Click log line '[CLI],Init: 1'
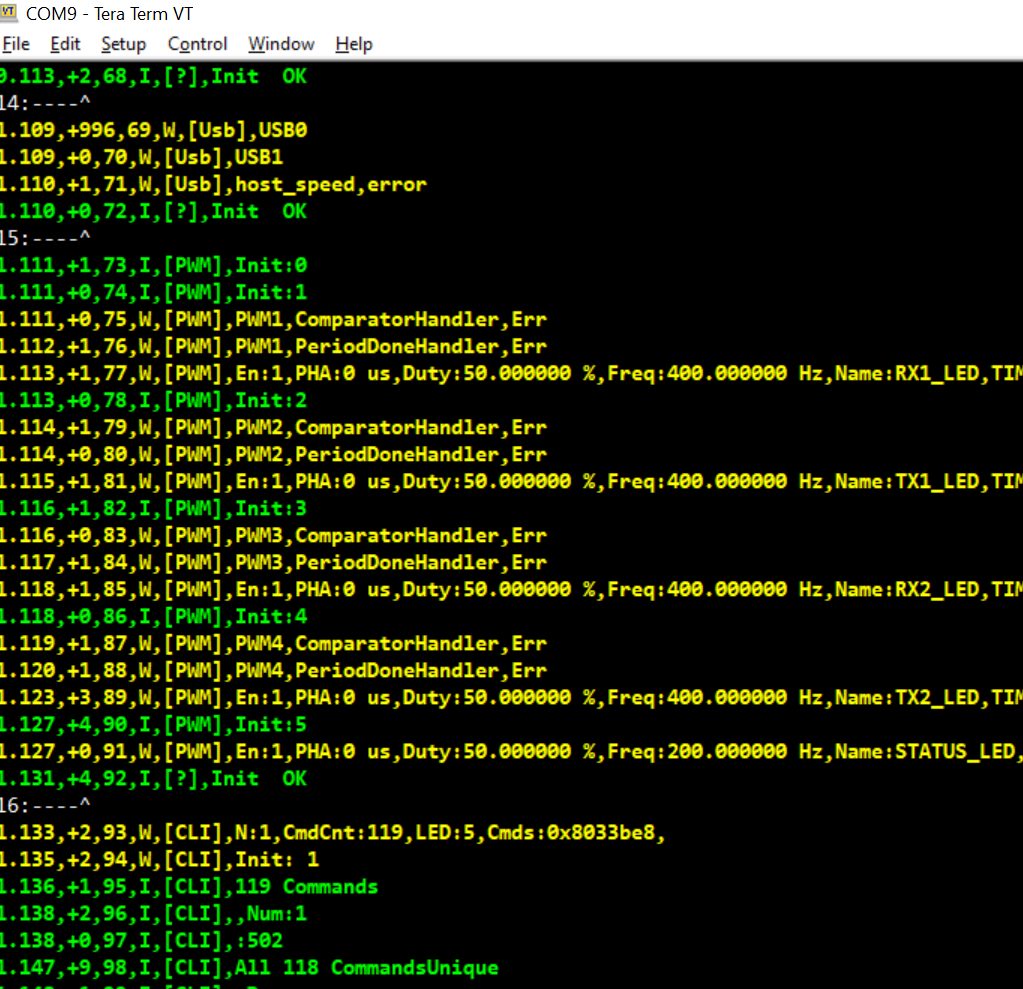Image resolution: width=1023 pixels, height=989 pixels. 160,859
